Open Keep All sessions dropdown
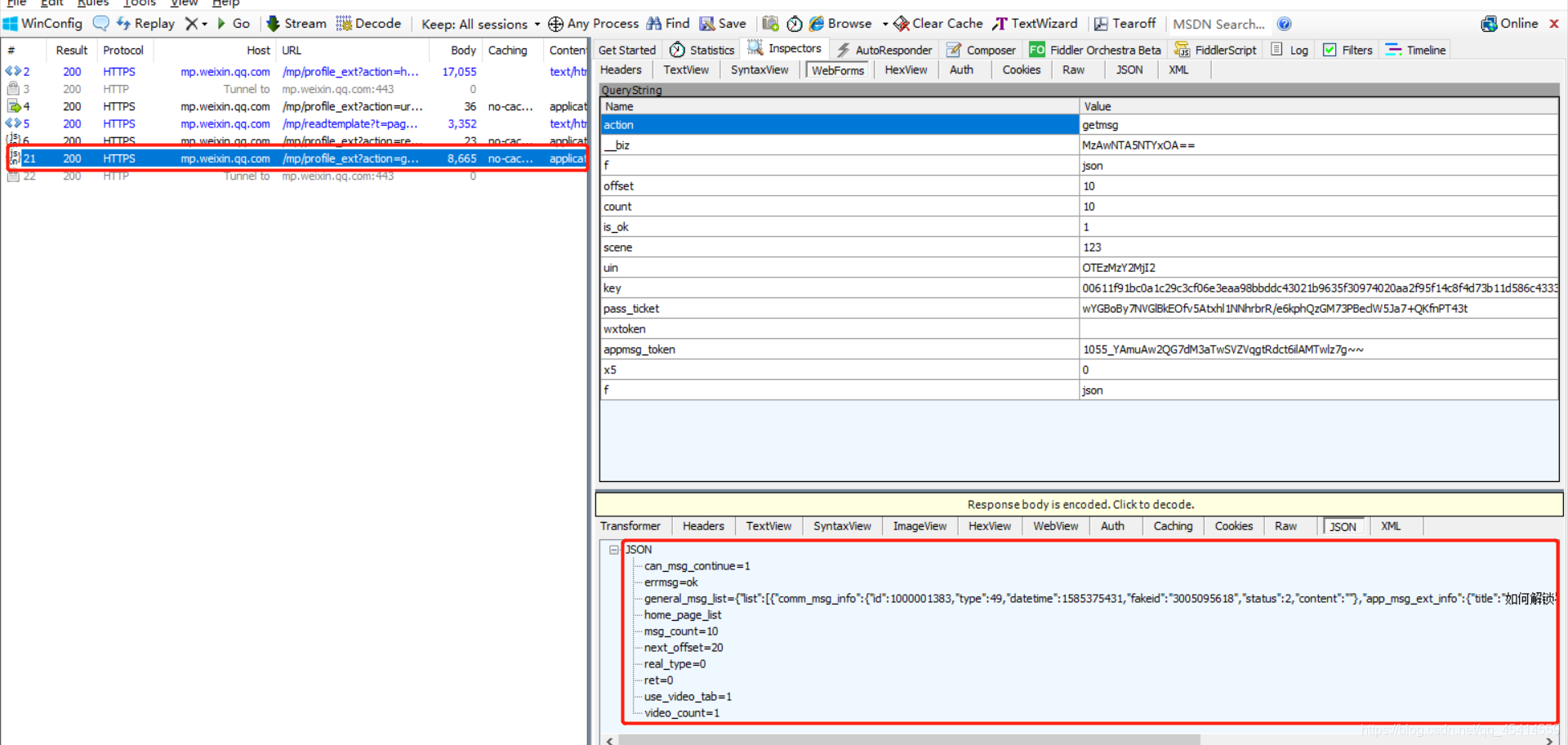The width and height of the screenshot is (1568, 745). [x=480, y=24]
